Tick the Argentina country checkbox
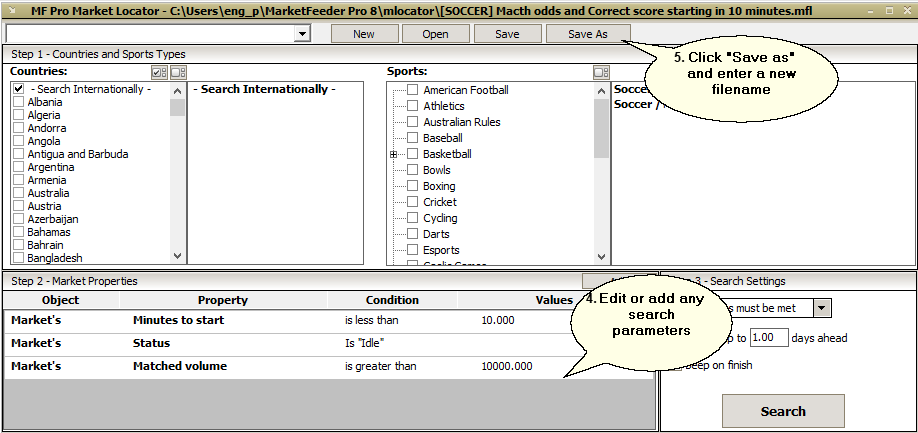Screen dimensions: 918x433 pos(18,167)
